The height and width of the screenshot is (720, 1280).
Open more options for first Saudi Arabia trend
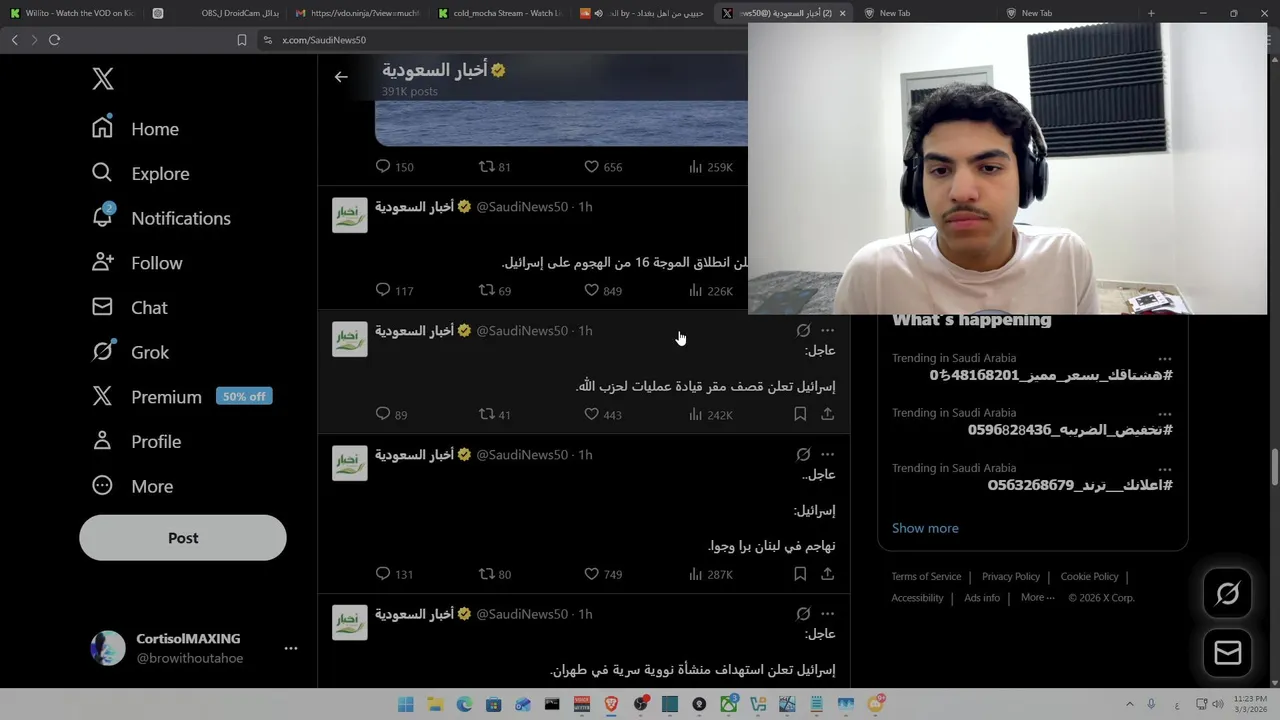(x=1165, y=359)
